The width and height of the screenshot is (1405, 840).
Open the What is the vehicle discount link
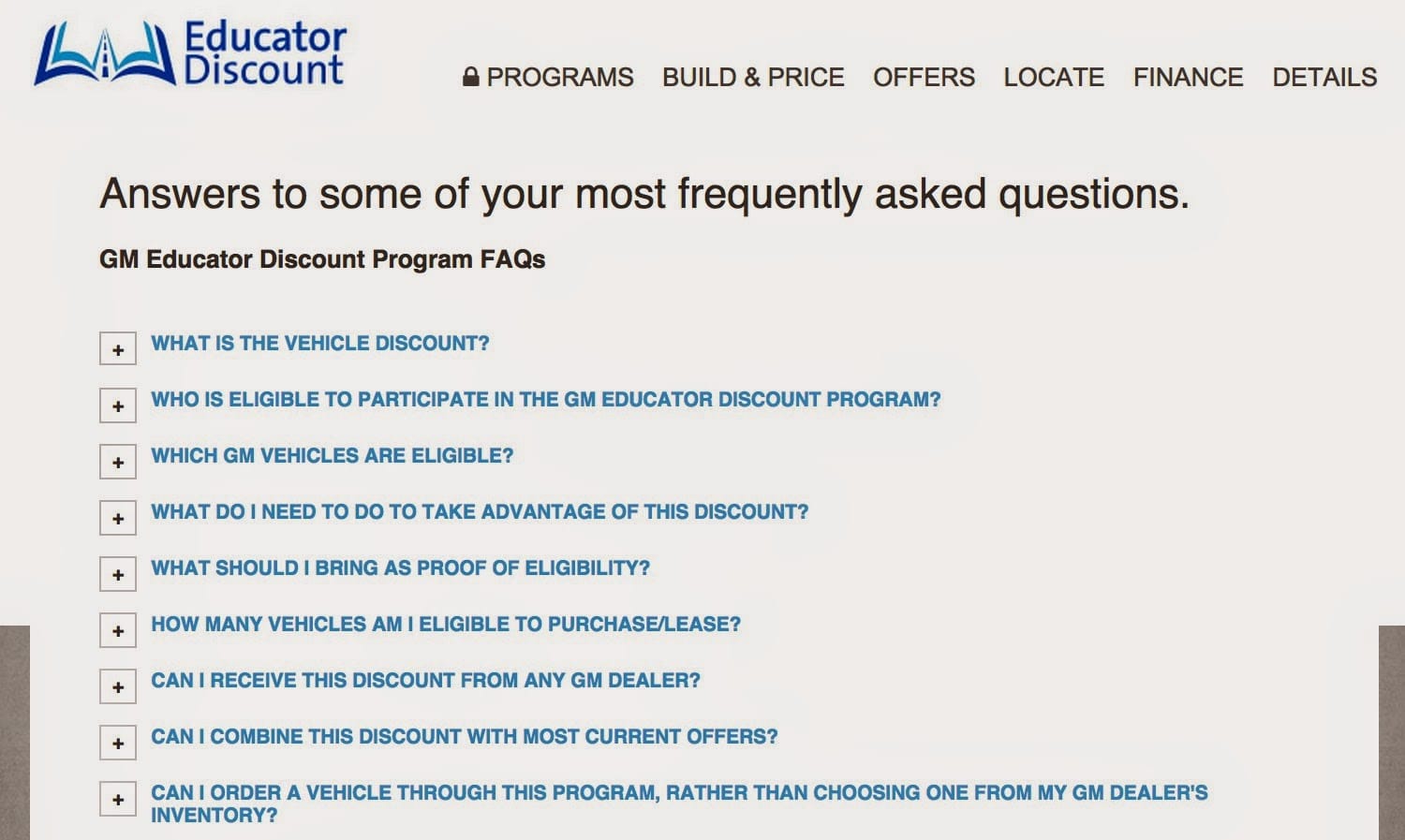[x=320, y=343]
